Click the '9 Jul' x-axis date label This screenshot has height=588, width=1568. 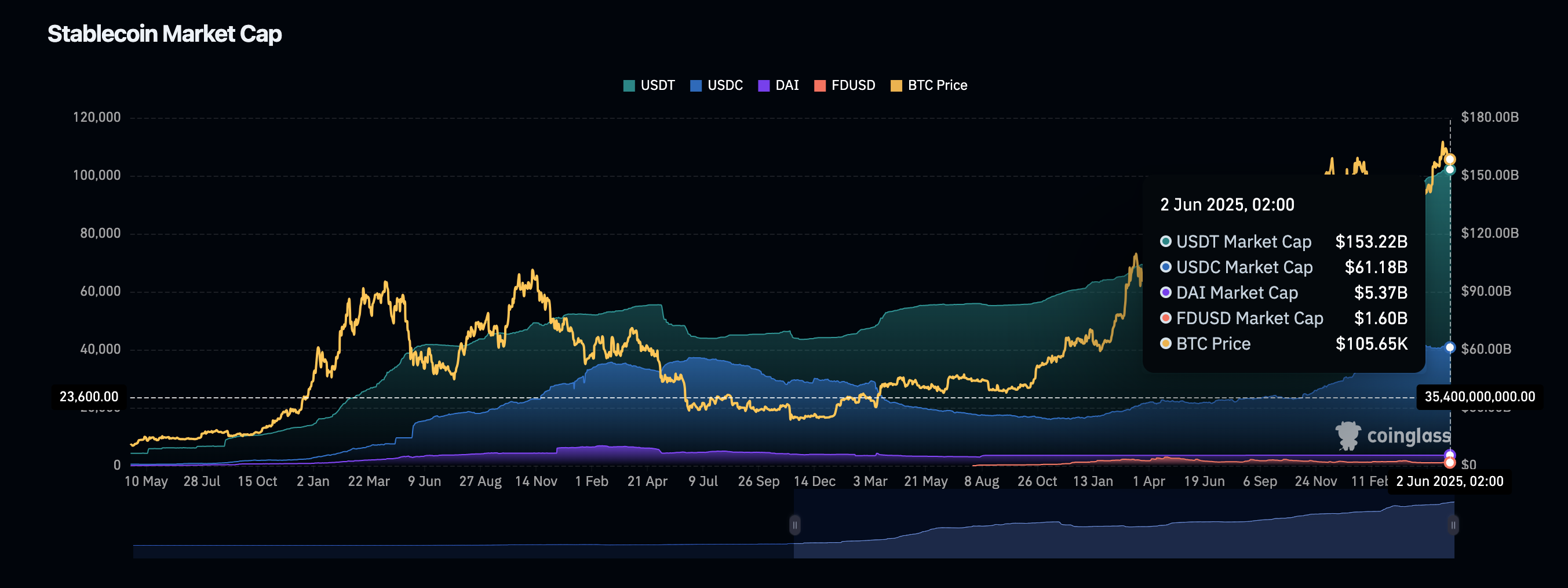click(703, 481)
